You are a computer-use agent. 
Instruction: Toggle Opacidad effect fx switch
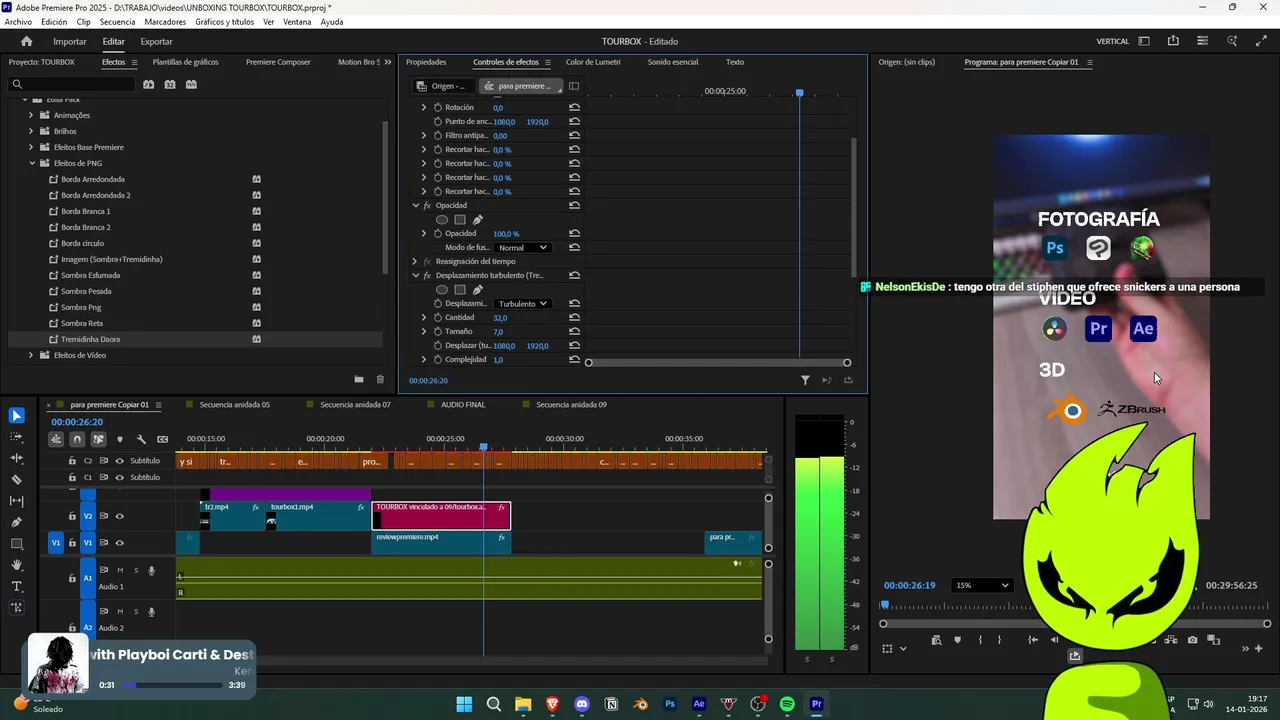pyautogui.click(x=427, y=205)
